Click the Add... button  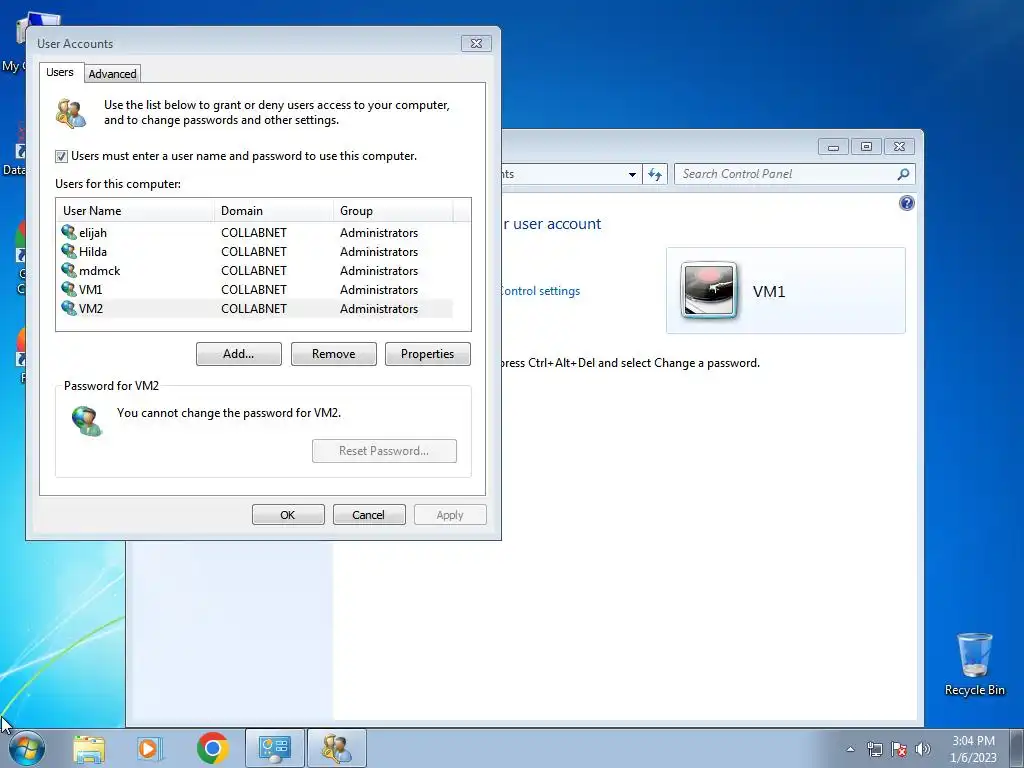point(238,354)
